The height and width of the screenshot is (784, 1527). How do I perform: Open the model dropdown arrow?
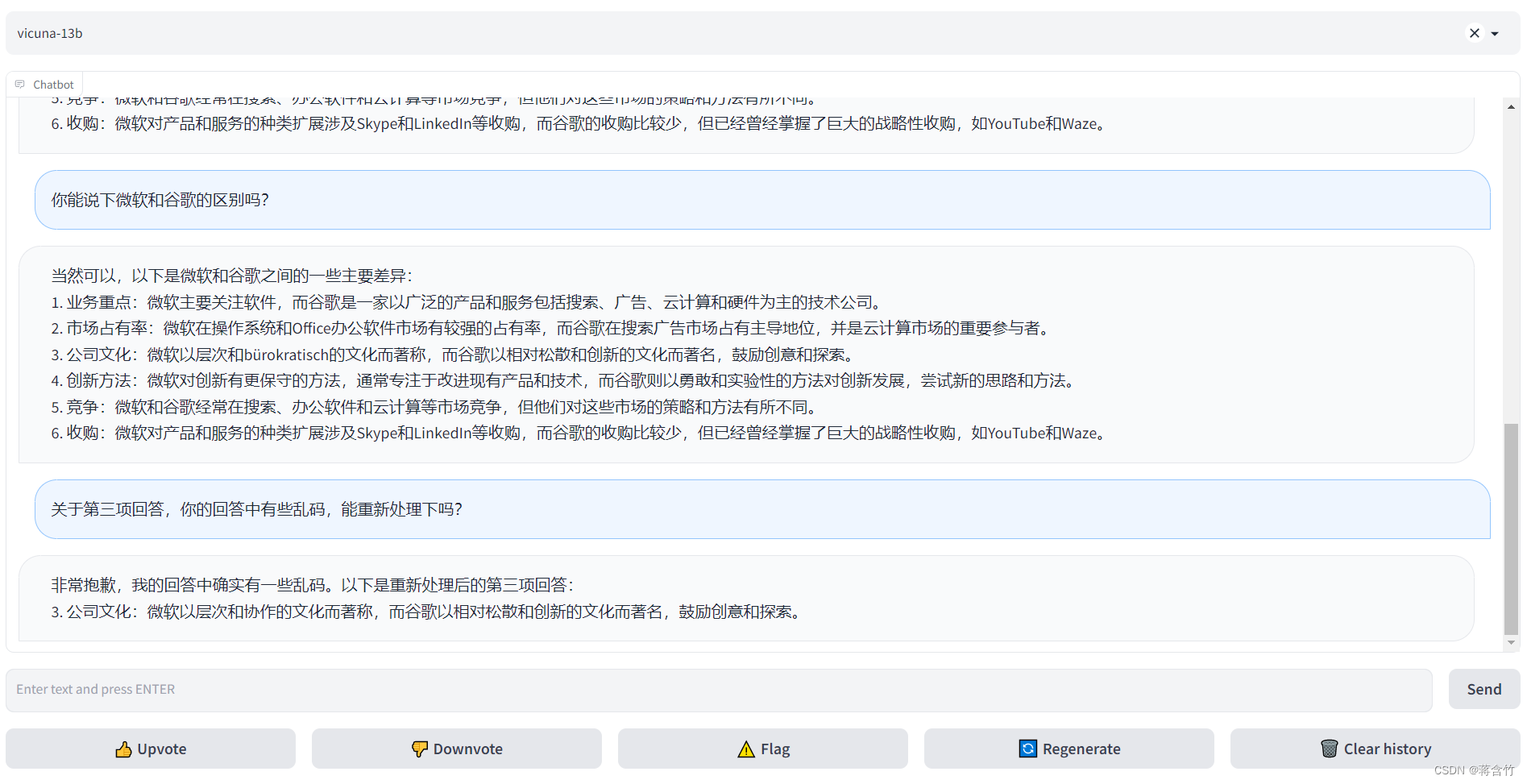click(1495, 34)
